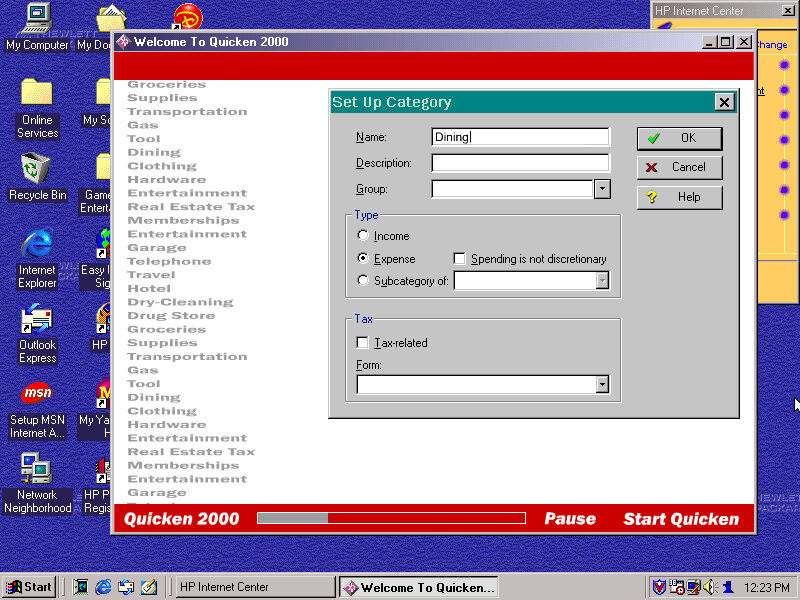Click the volume speaker icon in system tray

click(x=710, y=587)
